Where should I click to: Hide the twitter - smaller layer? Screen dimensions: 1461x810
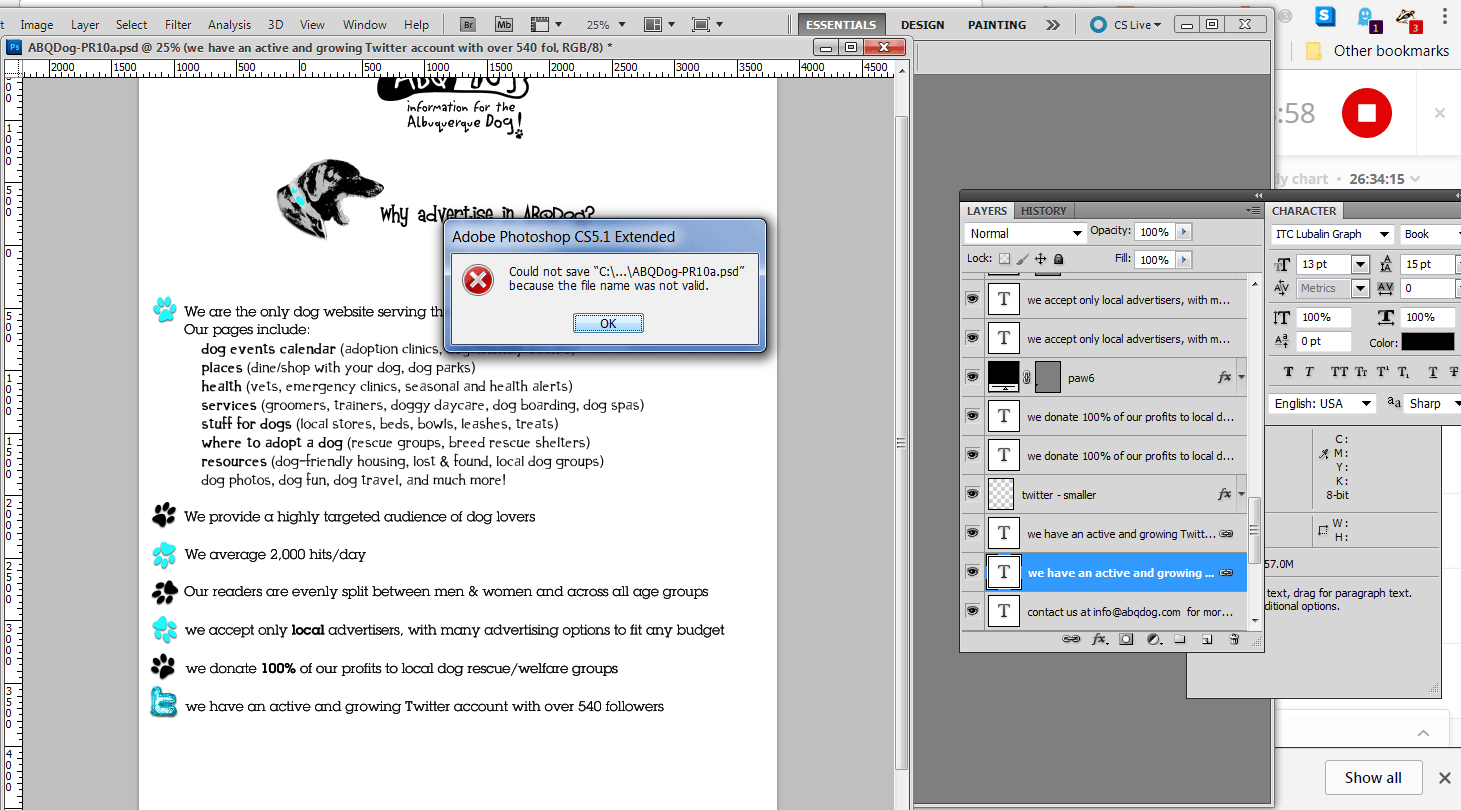pyautogui.click(x=972, y=494)
